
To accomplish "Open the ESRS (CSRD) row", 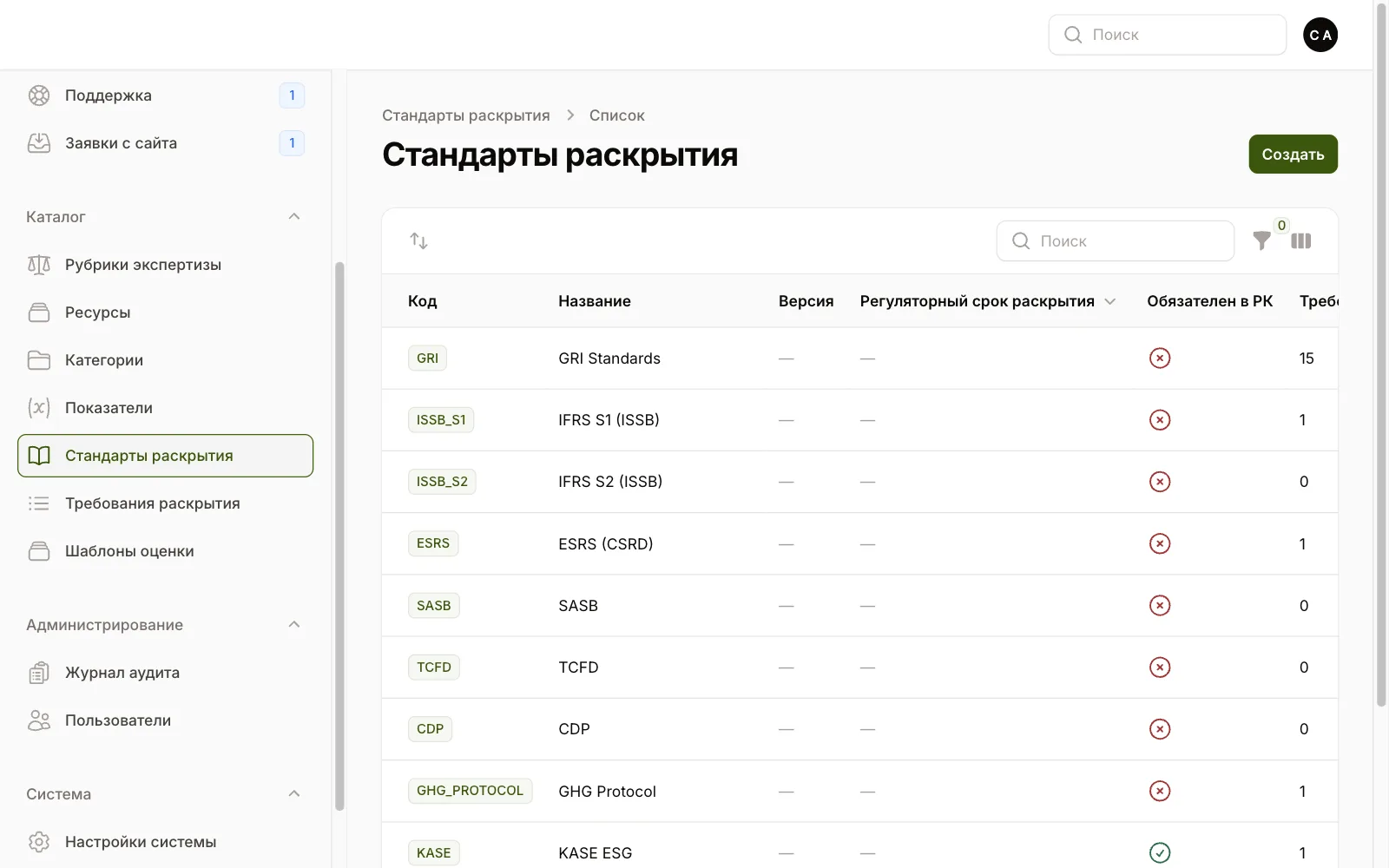I will (859, 543).
